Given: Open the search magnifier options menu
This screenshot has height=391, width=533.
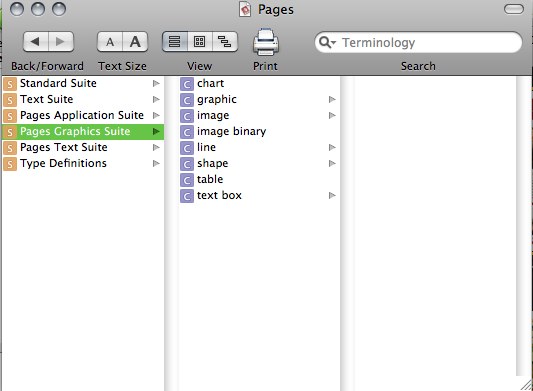Looking at the screenshot, I should [x=327, y=42].
